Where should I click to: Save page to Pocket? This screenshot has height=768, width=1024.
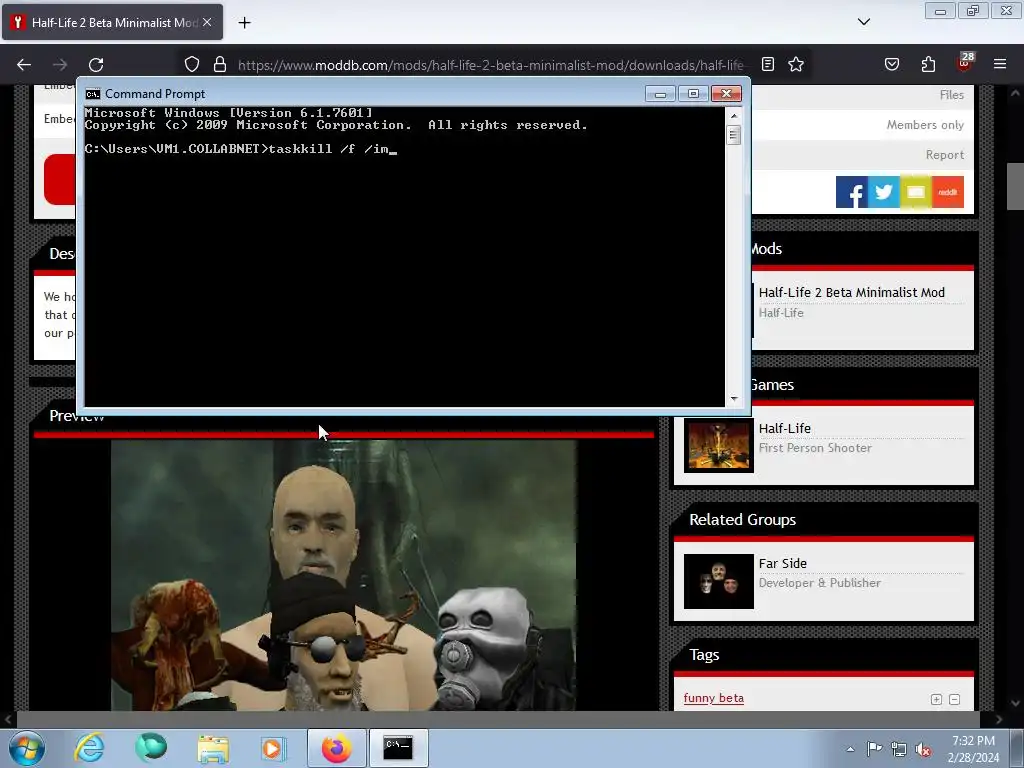[x=892, y=65]
